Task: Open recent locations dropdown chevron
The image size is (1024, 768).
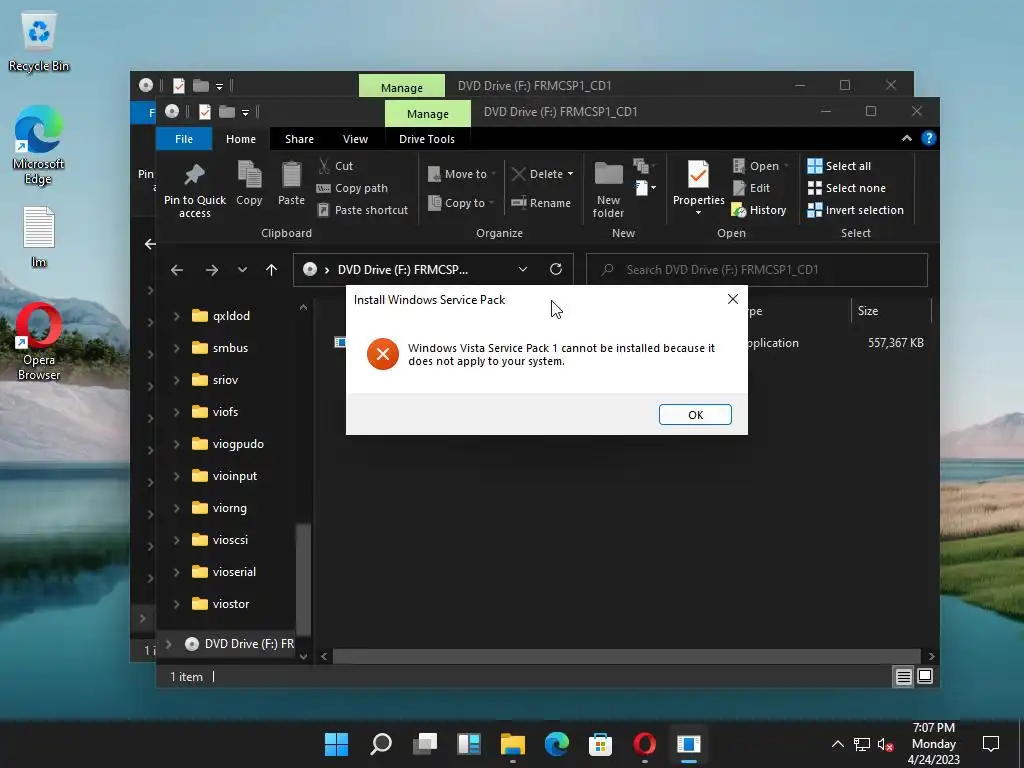Action: click(x=242, y=270)
